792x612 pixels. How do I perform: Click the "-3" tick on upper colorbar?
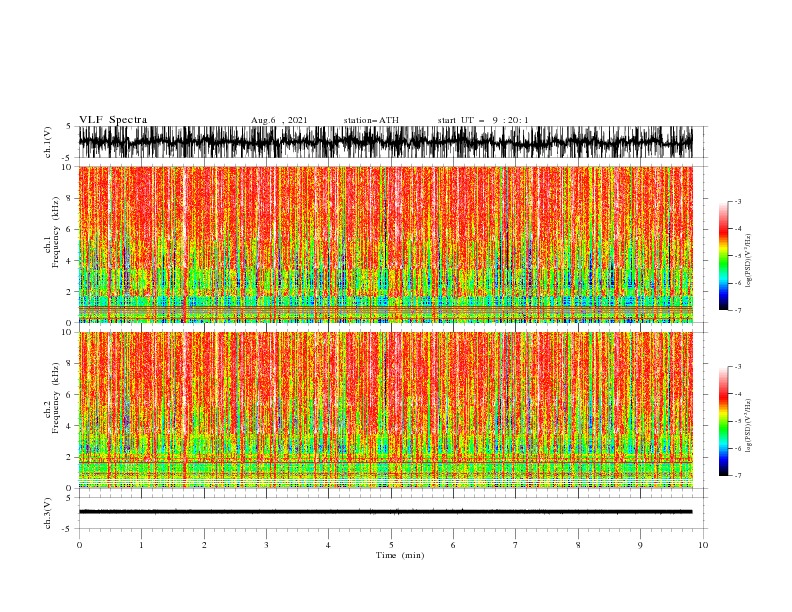click(737, 201)
